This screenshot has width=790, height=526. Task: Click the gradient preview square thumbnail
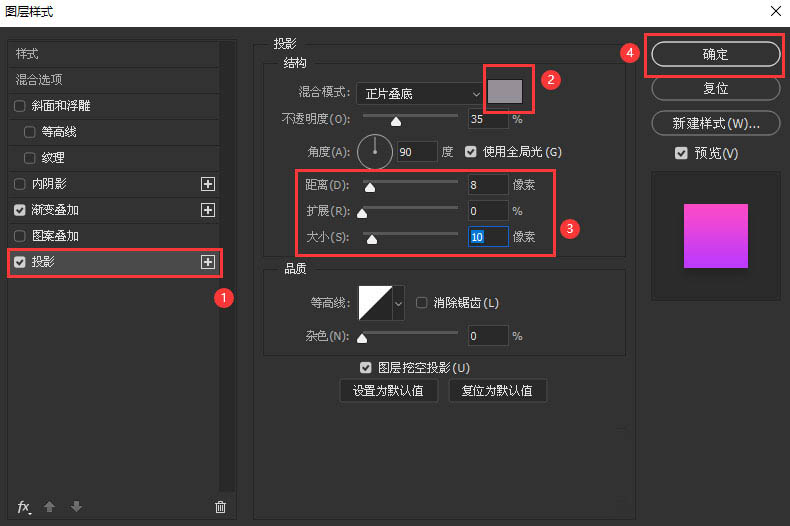point(715,236)
